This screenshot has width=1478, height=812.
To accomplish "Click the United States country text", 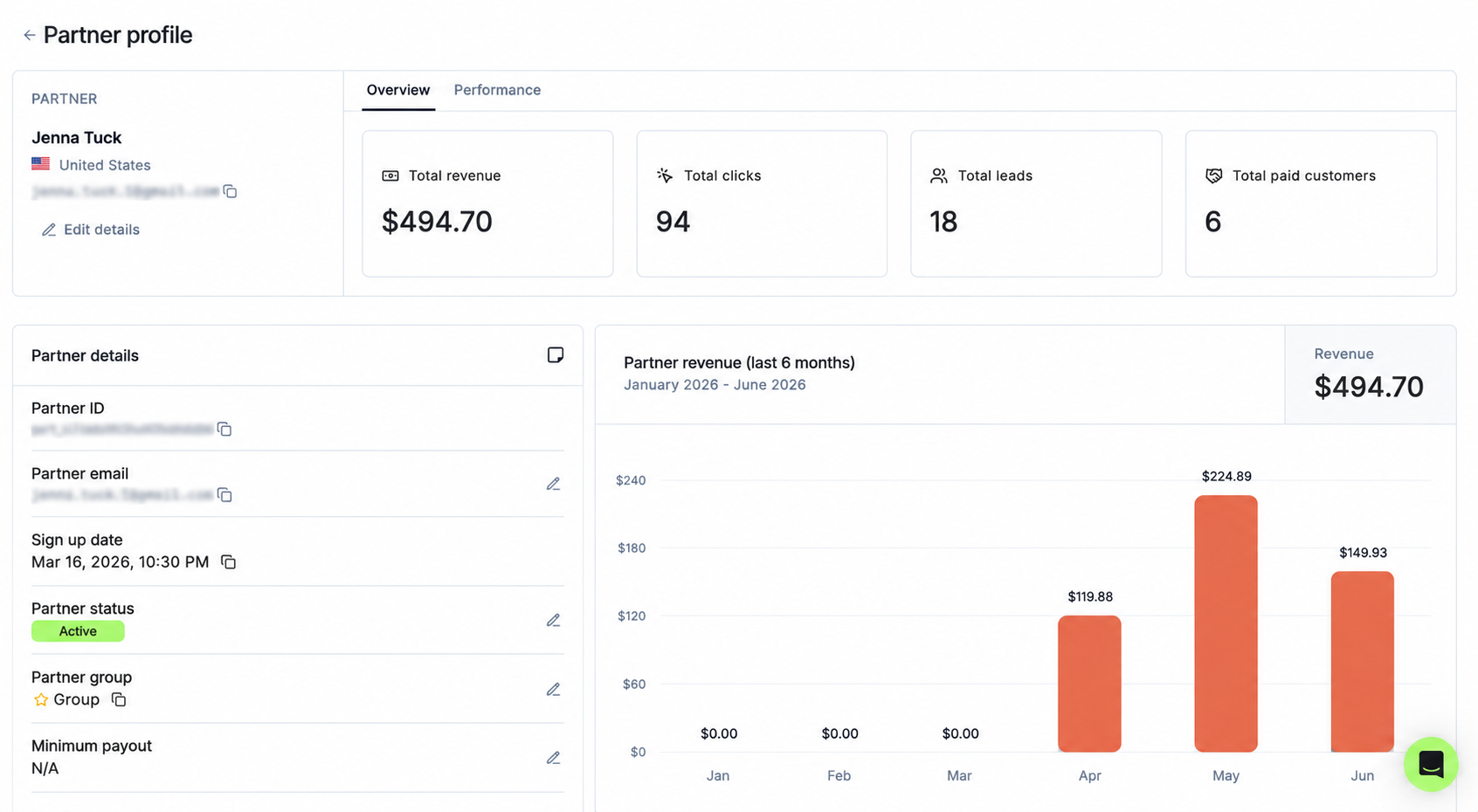I will coord(105,165).
